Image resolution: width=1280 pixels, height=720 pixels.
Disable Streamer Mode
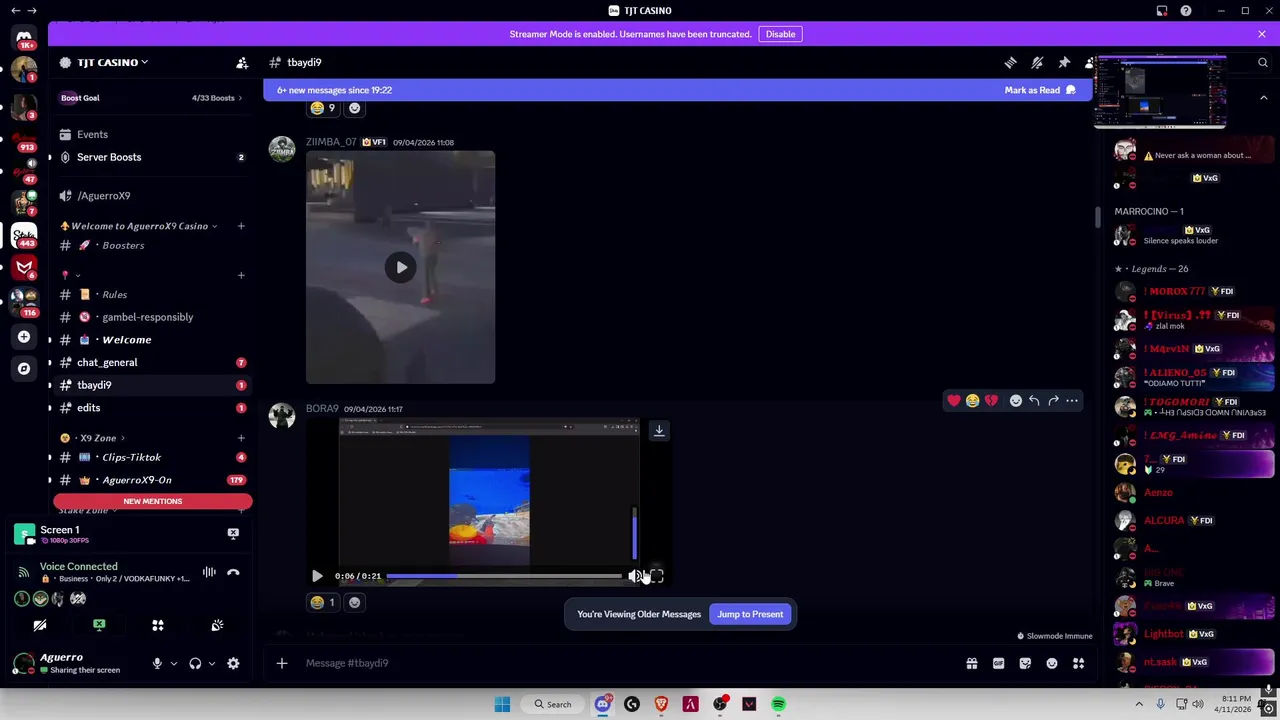click(x=780, y=34)
